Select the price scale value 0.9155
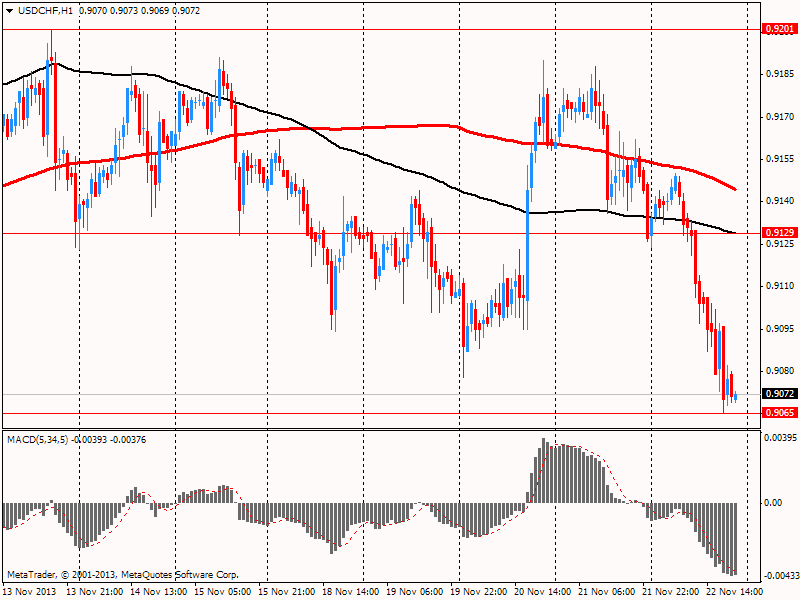The image size is (800, 600). (780, 159)
